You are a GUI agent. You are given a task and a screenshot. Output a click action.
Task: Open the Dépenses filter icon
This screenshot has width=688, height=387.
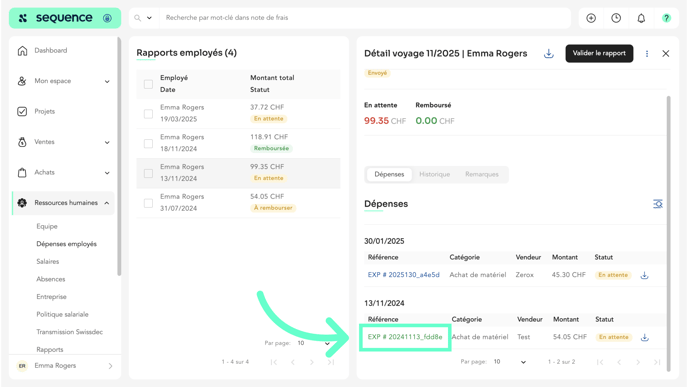[658, 204]
